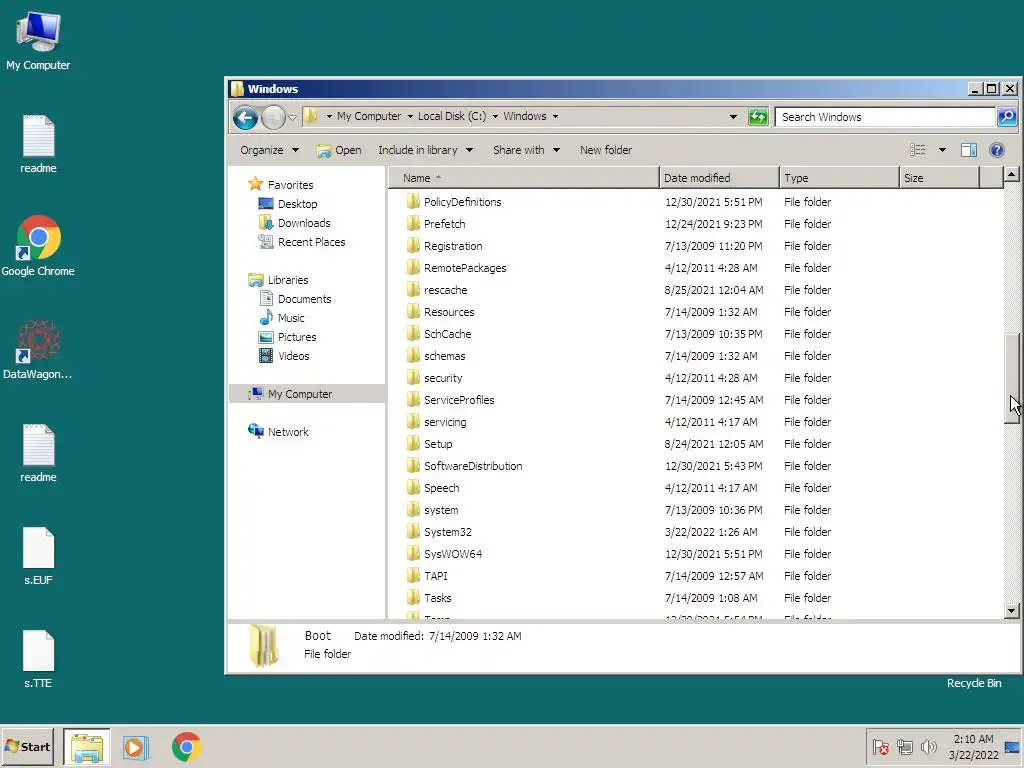Select the top readme file on the desktop

pyautogui.click(x=38, y=144)
